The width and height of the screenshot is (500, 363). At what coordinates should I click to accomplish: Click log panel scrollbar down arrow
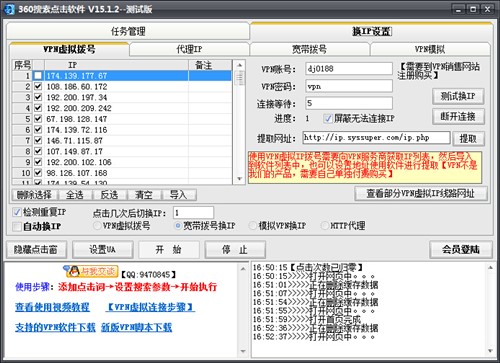(x=490, y=351)
